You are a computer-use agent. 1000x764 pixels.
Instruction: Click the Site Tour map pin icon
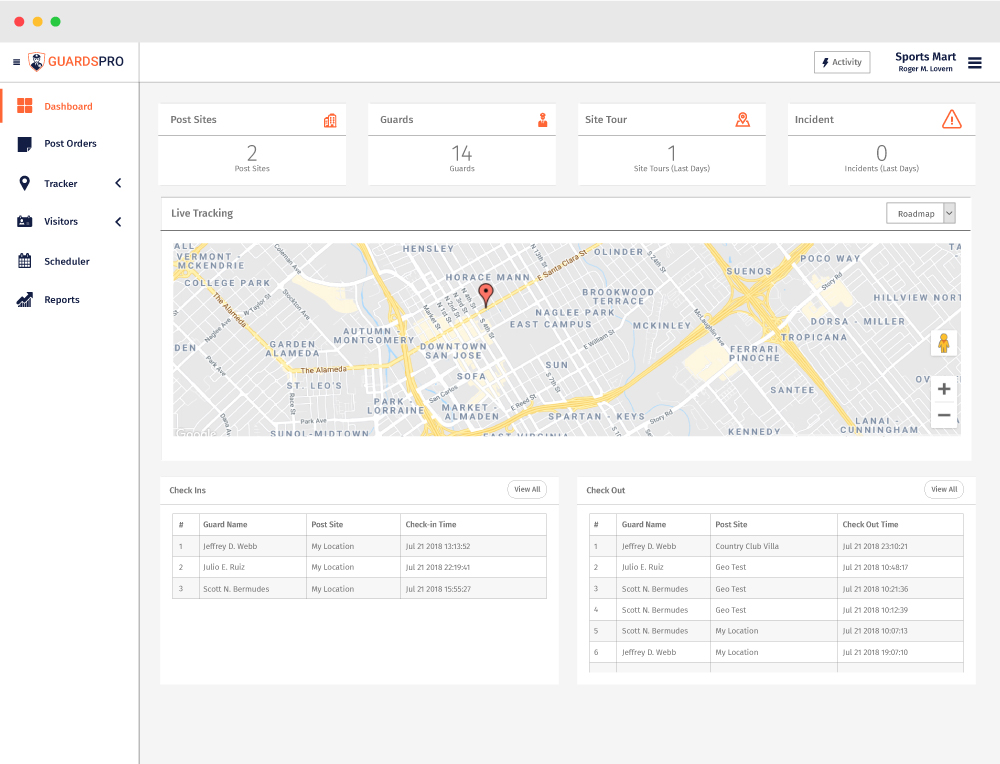coord(742,120)
